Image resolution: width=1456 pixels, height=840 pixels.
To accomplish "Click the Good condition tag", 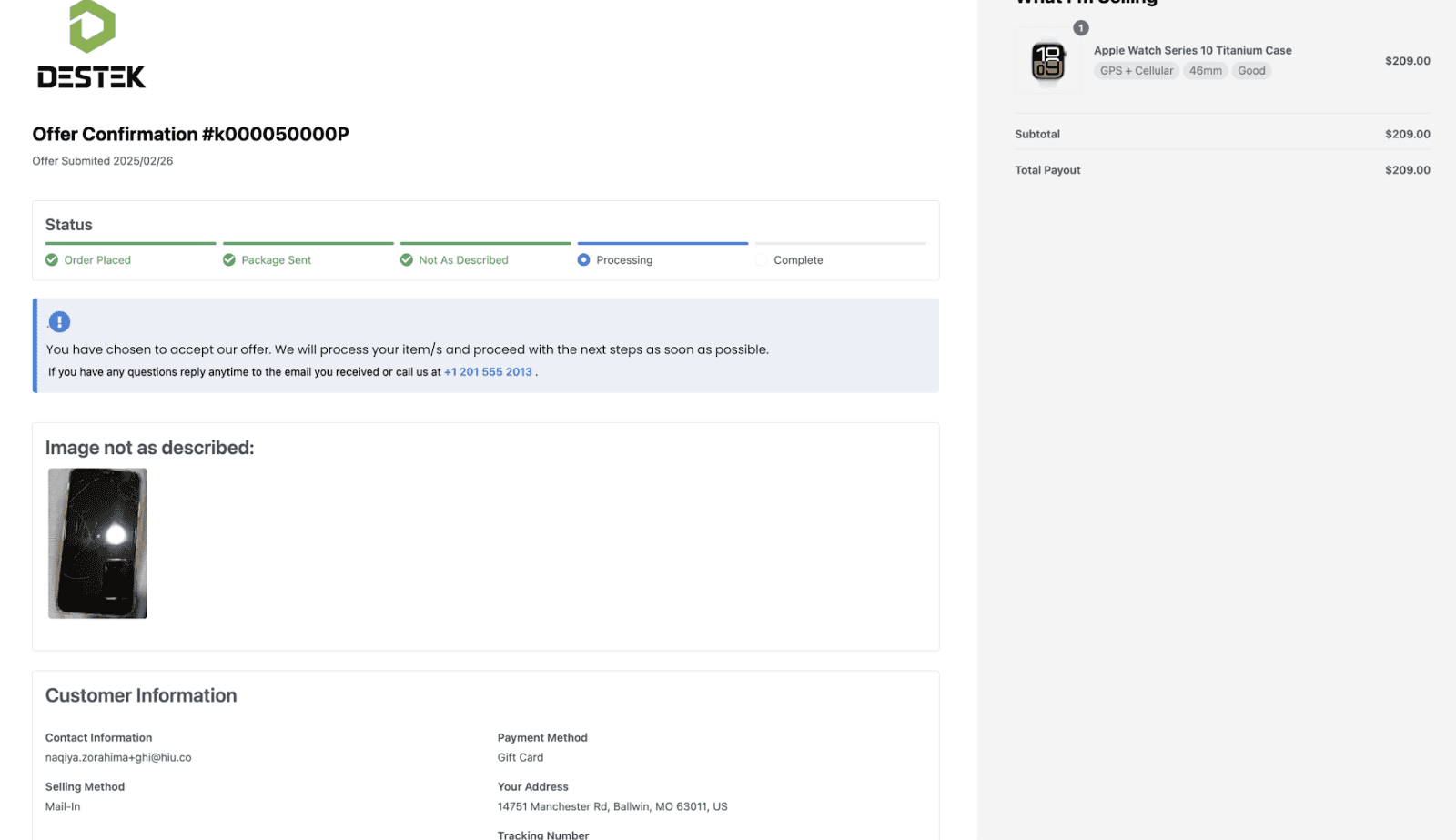I will pos(1251,71).
